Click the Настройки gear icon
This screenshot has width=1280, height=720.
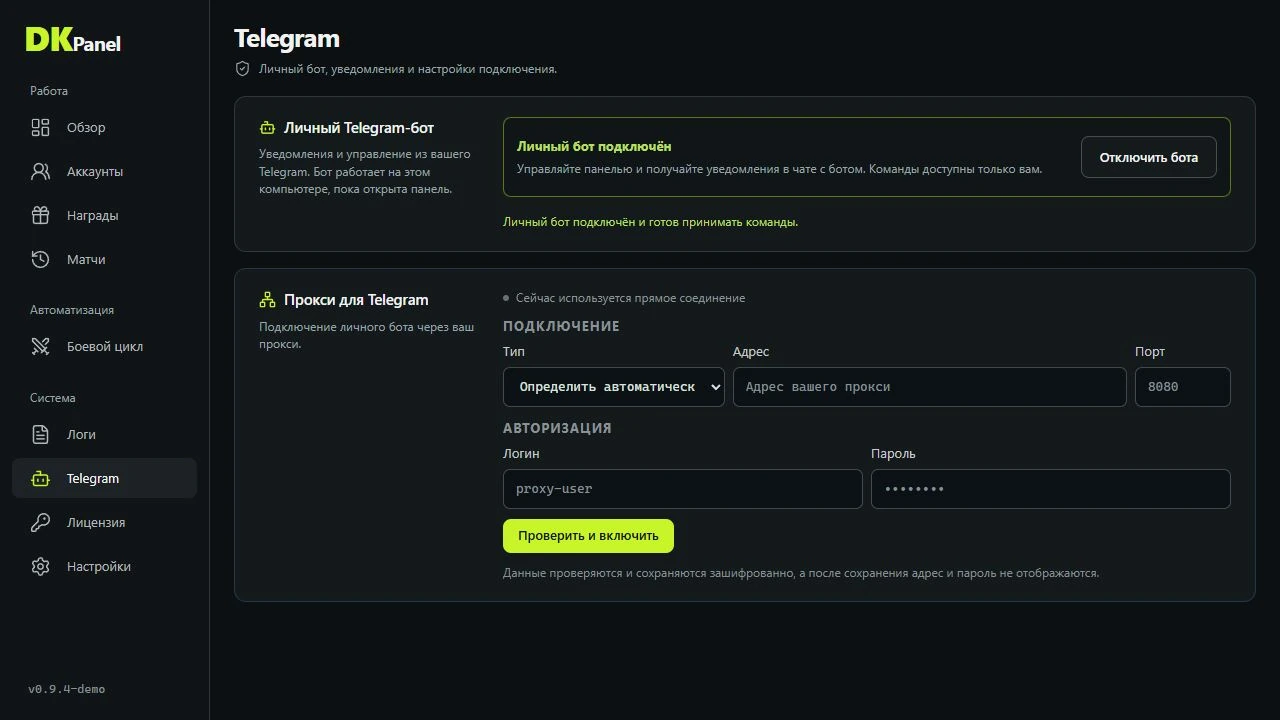[40, 566]
